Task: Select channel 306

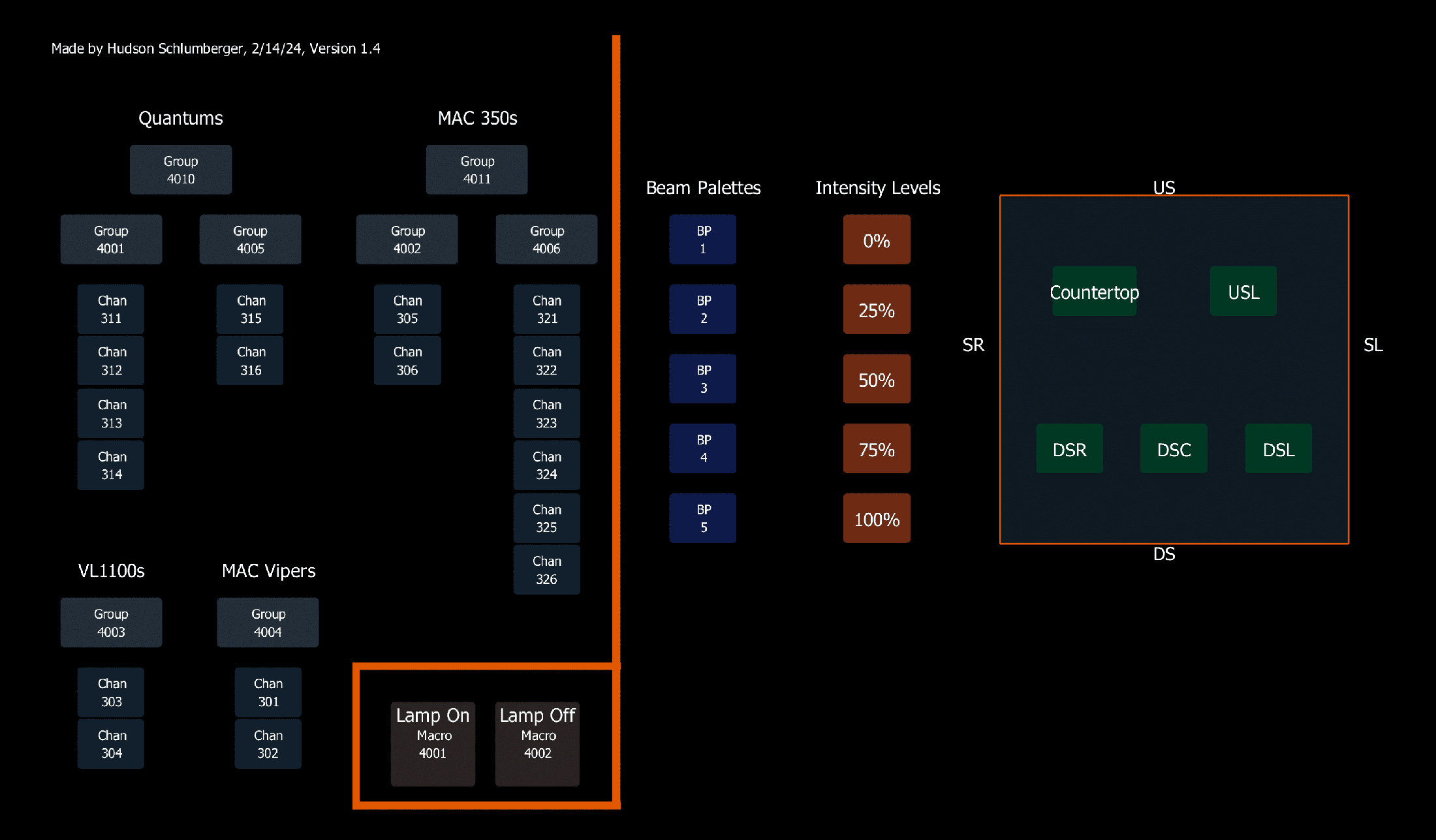Action: 407,361
